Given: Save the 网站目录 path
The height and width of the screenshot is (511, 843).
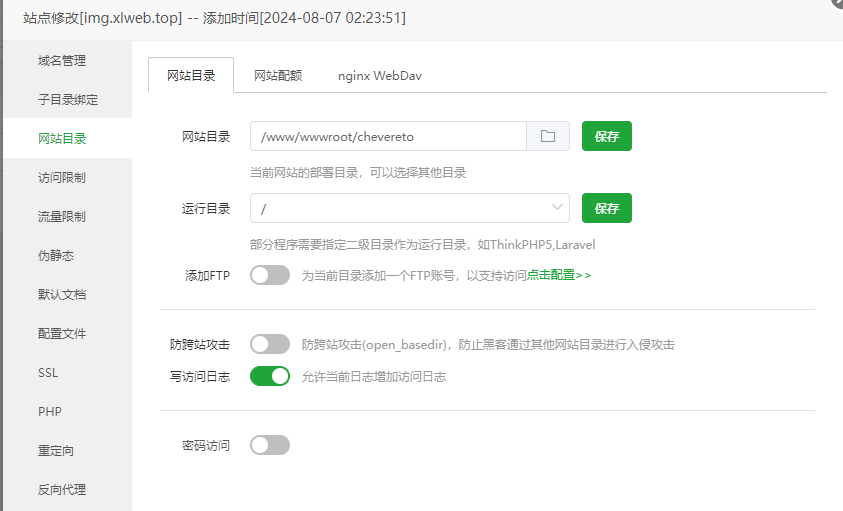Looking at the screenshot, I should coord(606,137).
